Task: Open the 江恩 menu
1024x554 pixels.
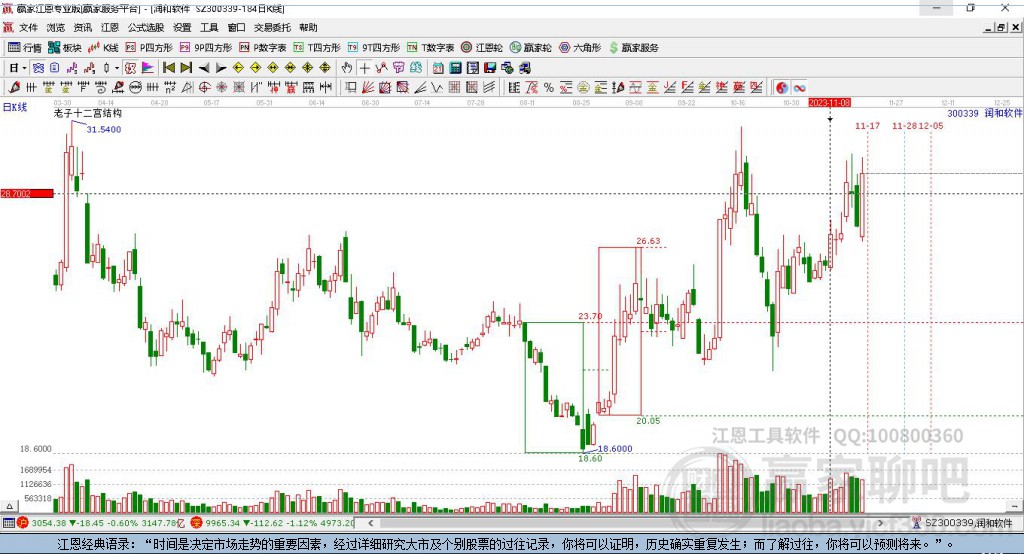Action: click(110, 27)
